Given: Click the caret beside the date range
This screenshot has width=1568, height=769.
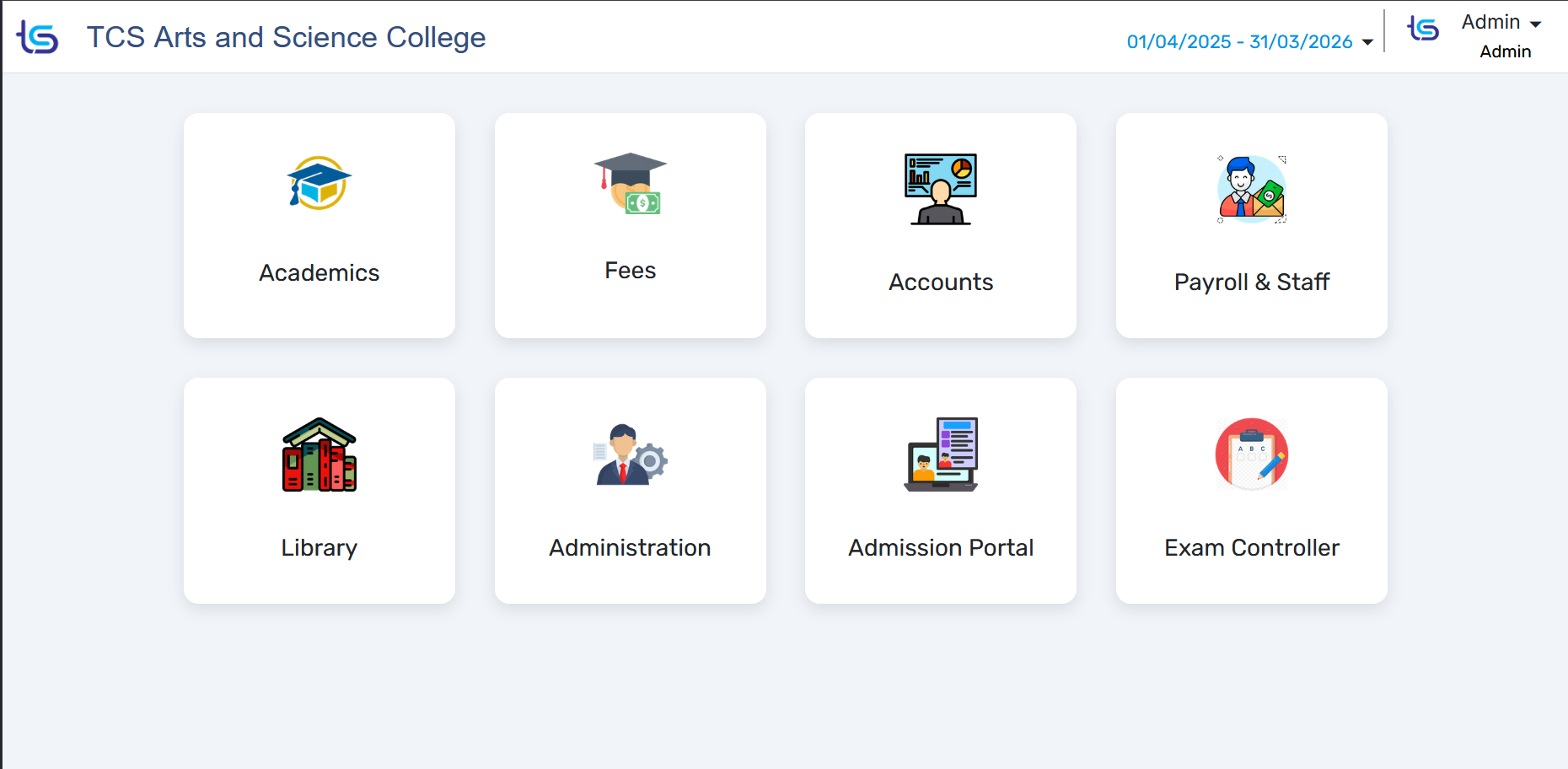Looking at the screenshot, I should 1367,42.
